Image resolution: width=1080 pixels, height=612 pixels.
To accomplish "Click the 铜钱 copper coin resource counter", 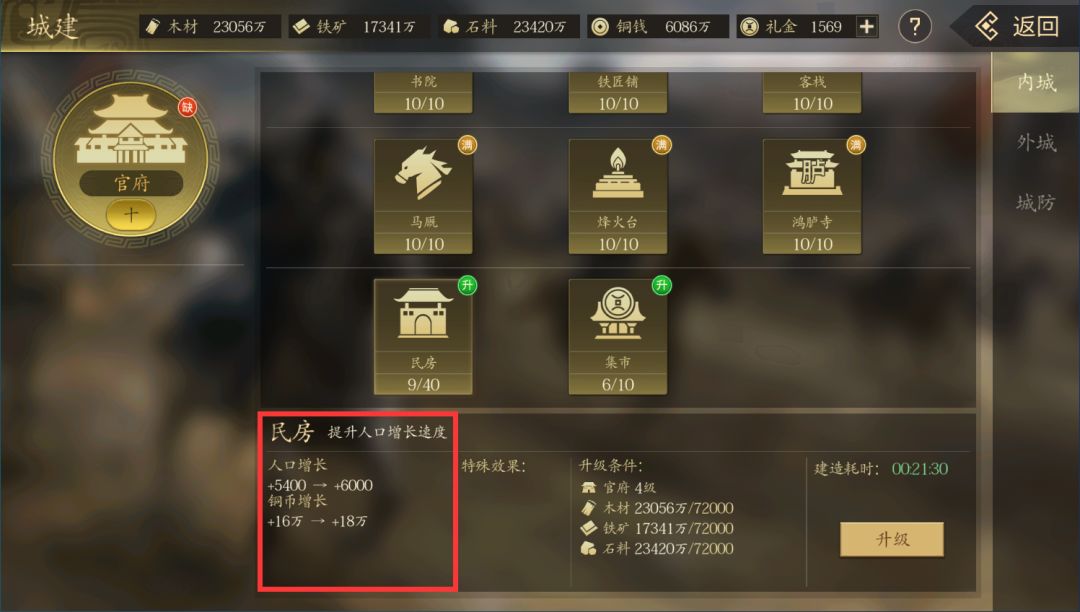I will coord(658,27).
